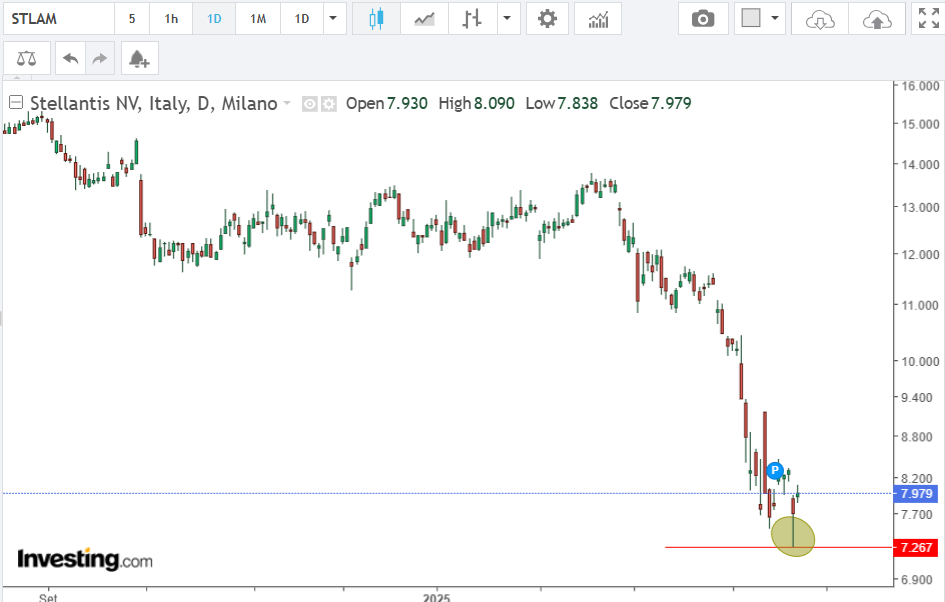The height and width of the screenshot is (602, 945).
Task: Click the Stellantis NV, Italy, D, Milano title
Action: [x=154, y=104]
